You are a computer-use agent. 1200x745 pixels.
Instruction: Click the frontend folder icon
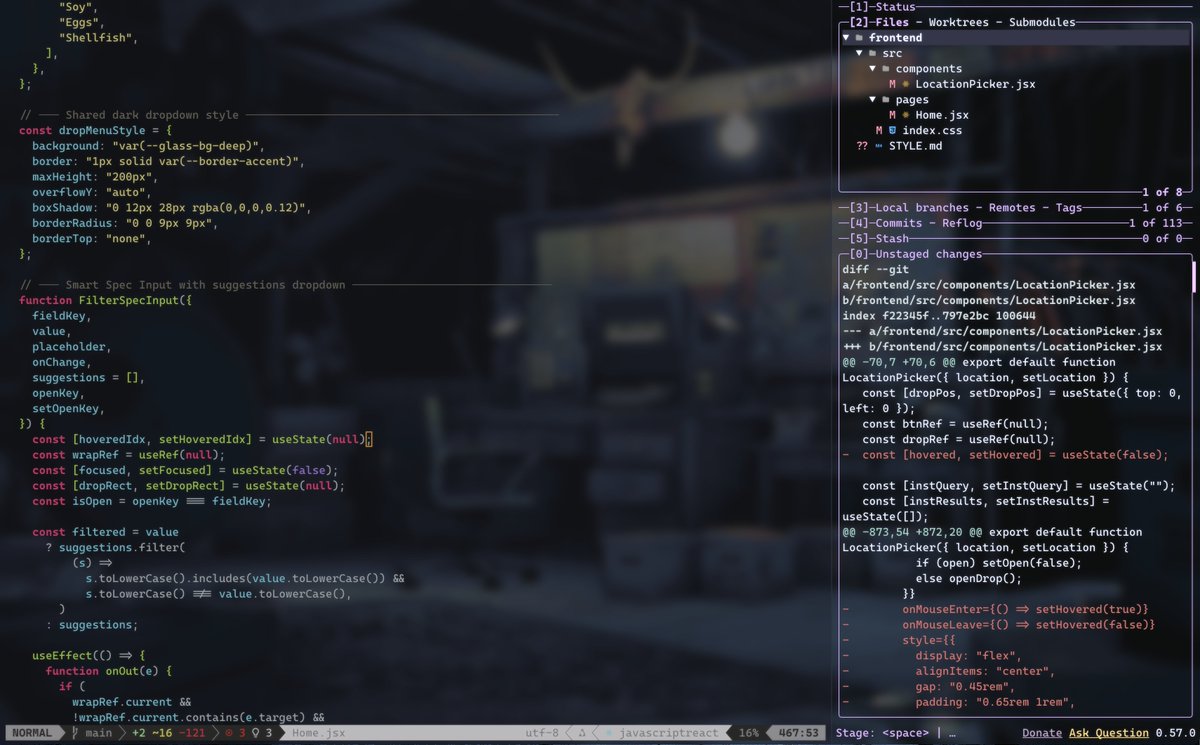pyautogui.click(x=860, y=38)
